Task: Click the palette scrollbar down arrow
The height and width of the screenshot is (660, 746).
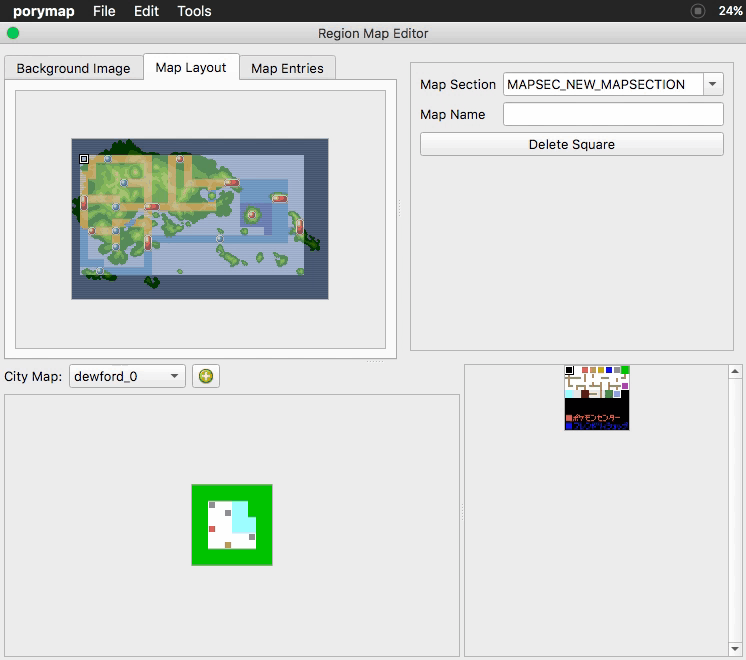Action: pyautogui.click(x=735, y=649)
